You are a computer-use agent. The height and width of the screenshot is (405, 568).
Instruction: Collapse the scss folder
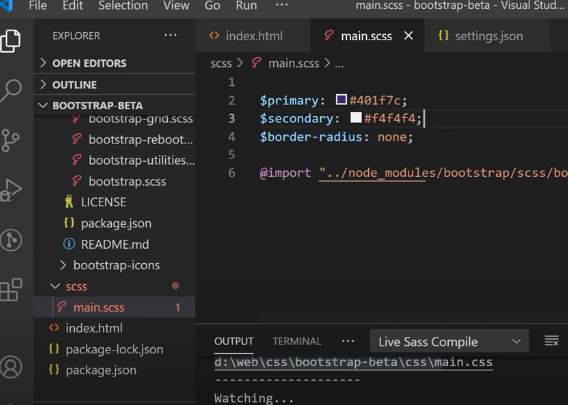coord(114,286)
